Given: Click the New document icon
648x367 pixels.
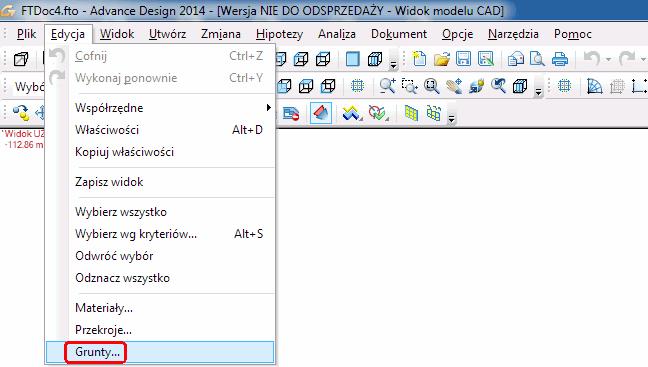Looking at the screenshot, I should (419, 59).
